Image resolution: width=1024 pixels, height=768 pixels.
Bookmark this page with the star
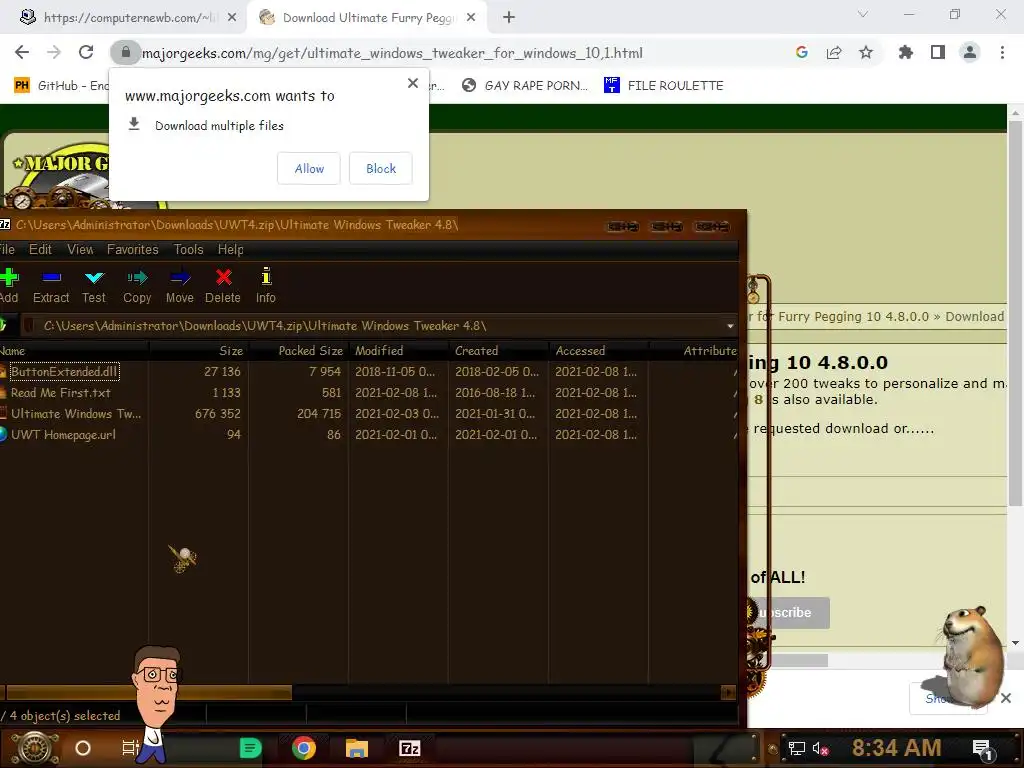866,52
